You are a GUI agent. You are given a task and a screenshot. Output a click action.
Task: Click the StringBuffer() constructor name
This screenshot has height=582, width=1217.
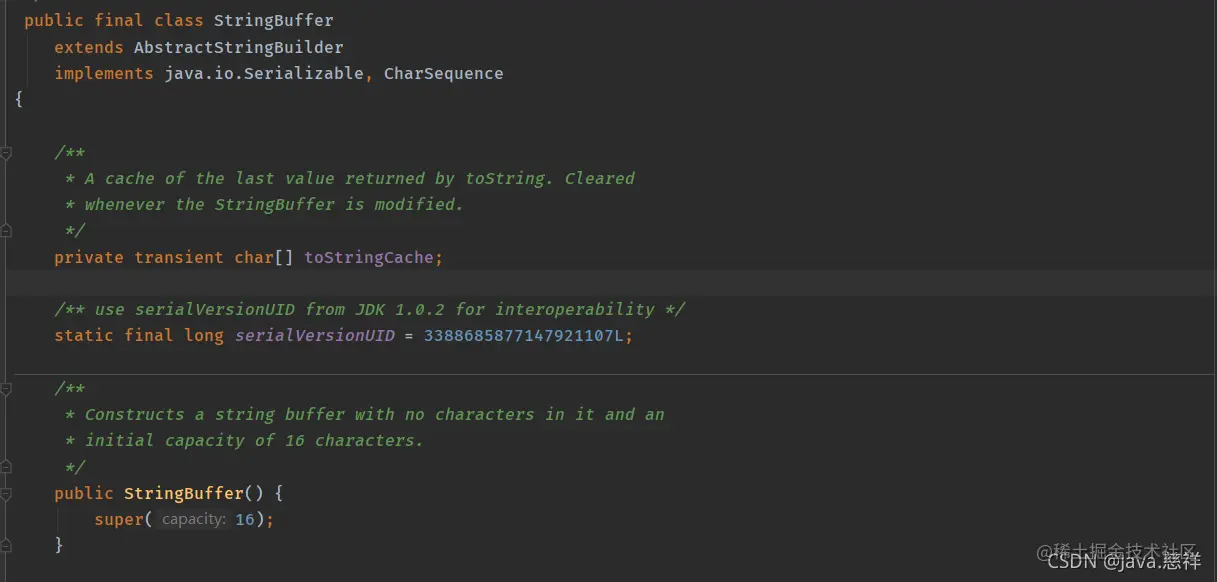point(184,493)
